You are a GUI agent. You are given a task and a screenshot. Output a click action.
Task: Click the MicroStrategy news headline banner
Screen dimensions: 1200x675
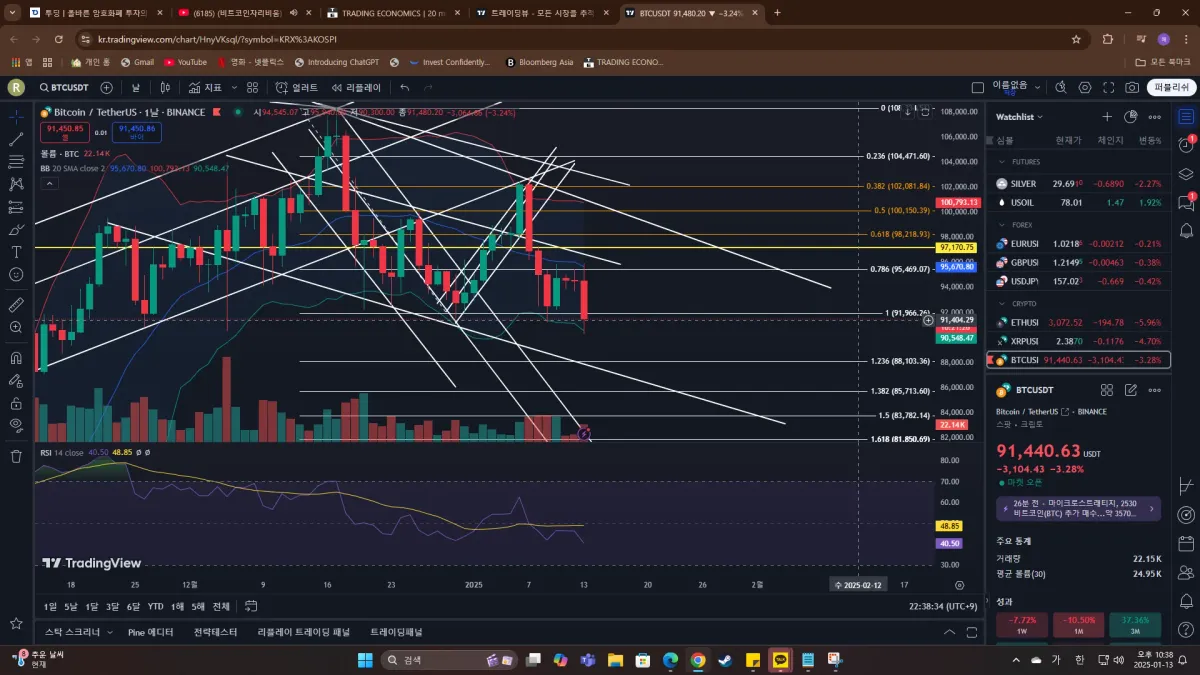[x=1078, y=508]
